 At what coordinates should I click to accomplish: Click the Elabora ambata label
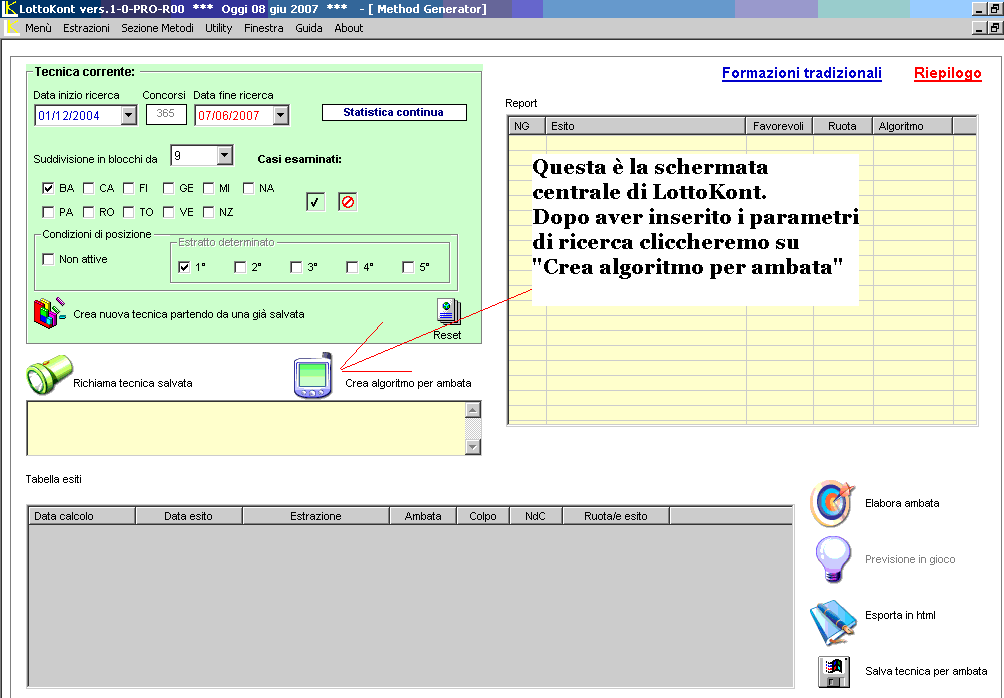(902, 503)
